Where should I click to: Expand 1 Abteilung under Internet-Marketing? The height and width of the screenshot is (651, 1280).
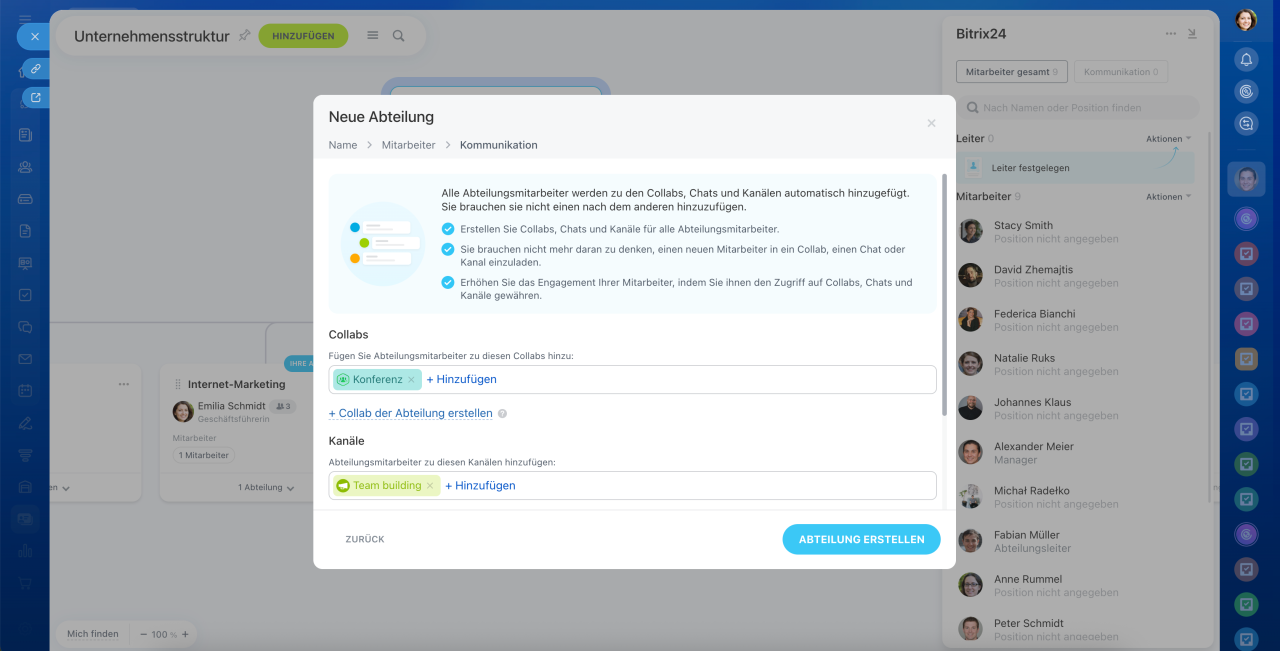point(266,488)
